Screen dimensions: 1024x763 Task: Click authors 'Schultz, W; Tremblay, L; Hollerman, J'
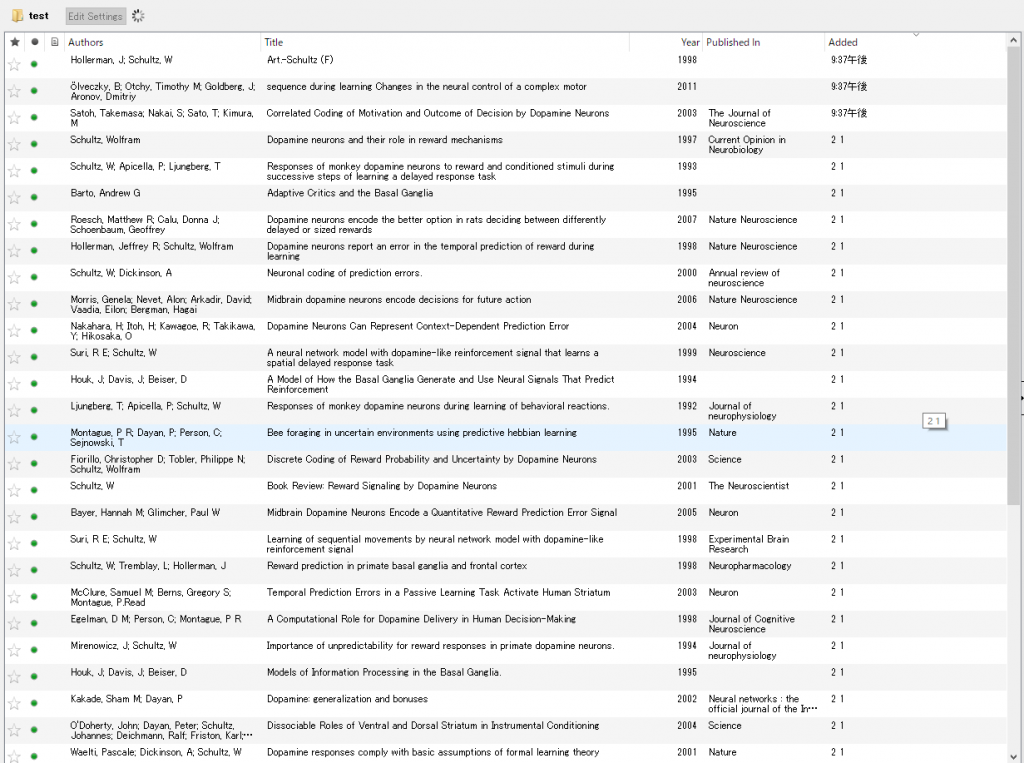pyautogui.click(x=148, y=566)
